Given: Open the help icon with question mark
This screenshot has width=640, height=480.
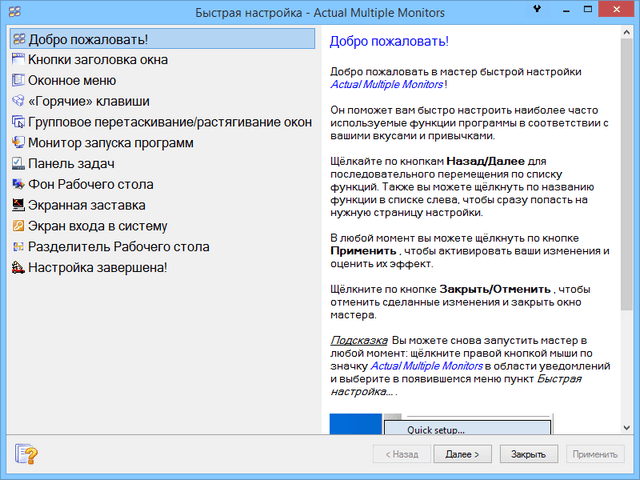Looking at the screenshot, I should (27, 454).
